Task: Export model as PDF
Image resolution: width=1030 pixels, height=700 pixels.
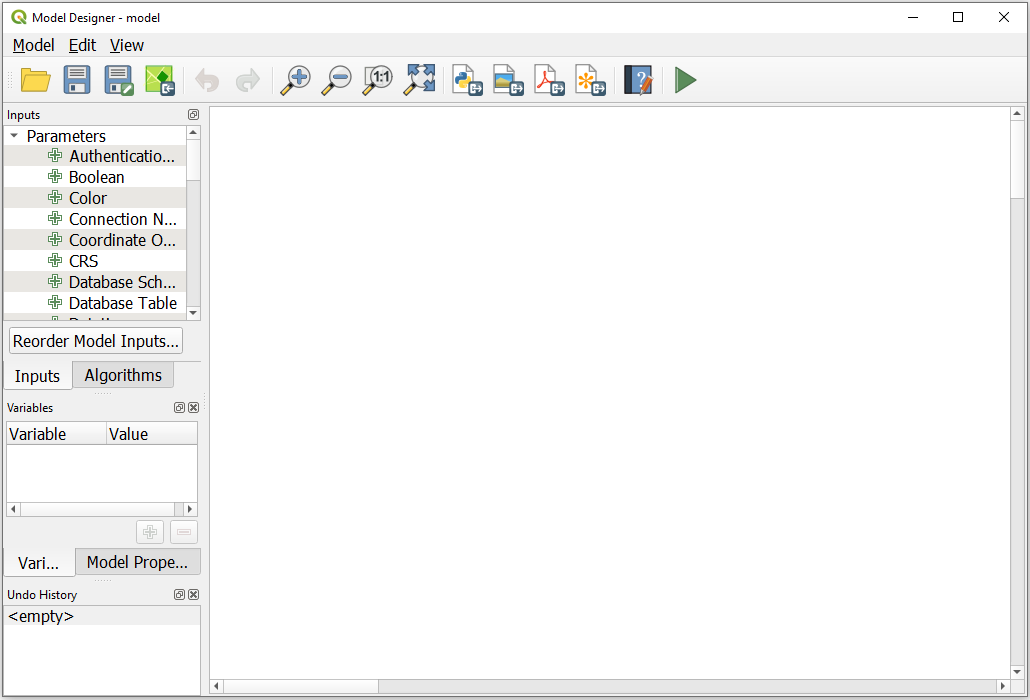Action: coord(549,80)
